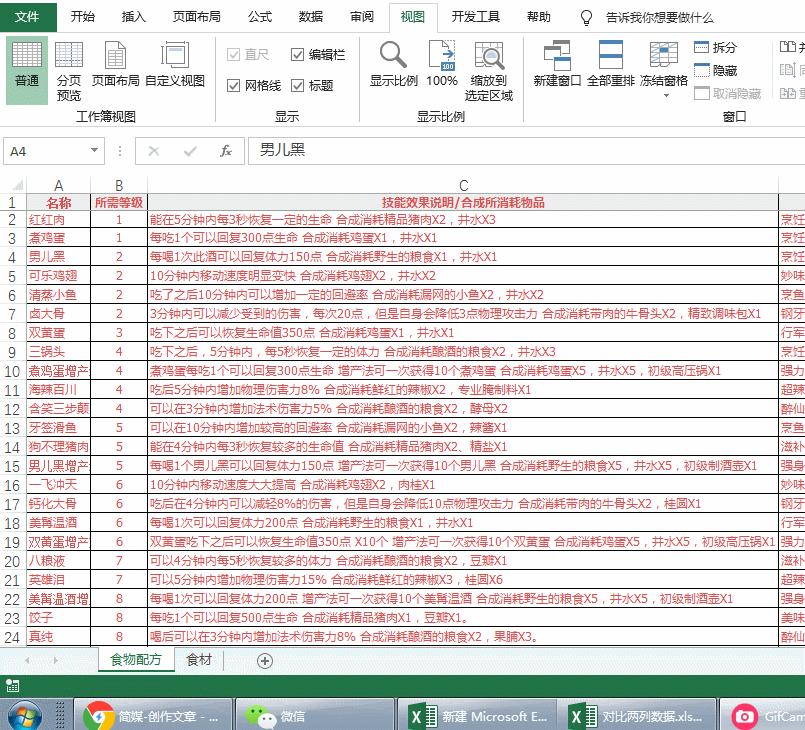Select the 页面布局 view icon
Image resolution: width=805 pixels, height=730 pixels.
pos(117,62)
